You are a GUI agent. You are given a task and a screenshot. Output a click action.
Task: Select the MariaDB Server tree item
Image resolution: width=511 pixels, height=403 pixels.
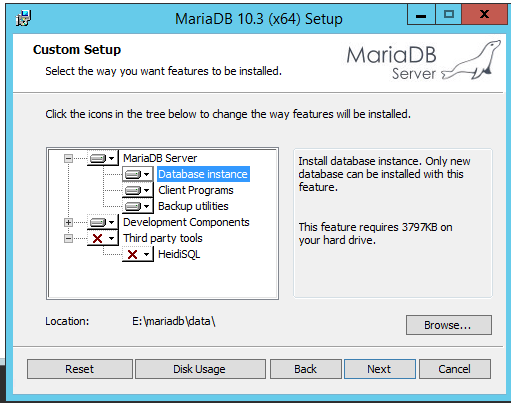(x=160, y=158)
